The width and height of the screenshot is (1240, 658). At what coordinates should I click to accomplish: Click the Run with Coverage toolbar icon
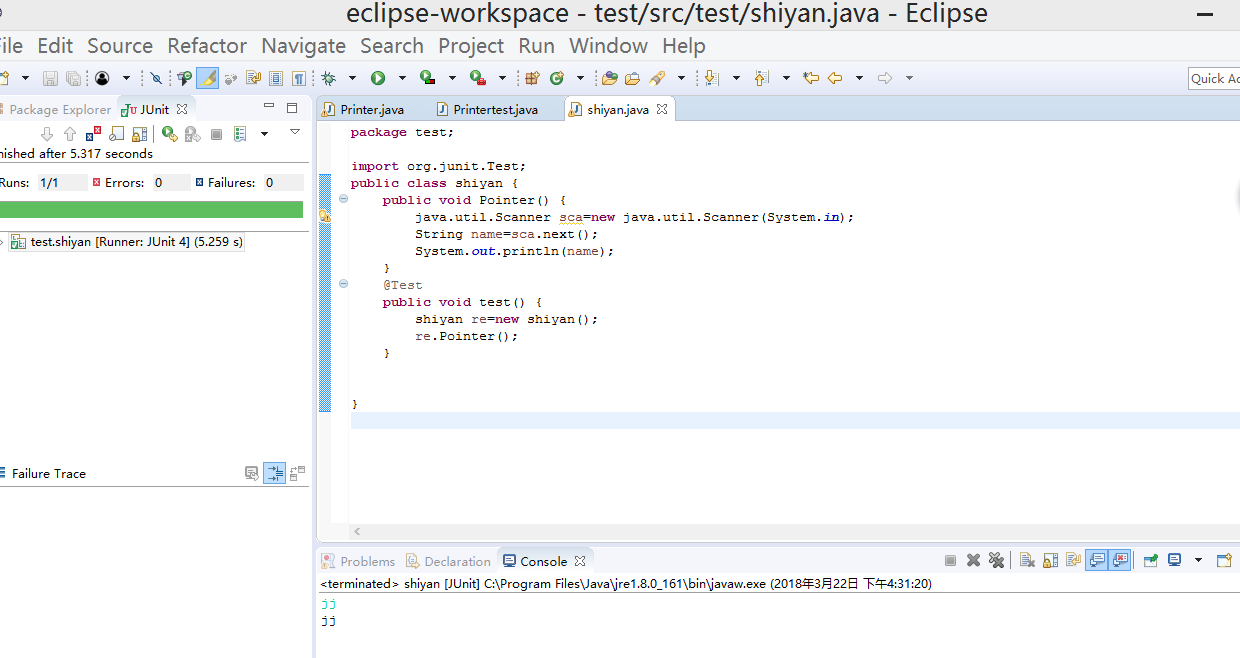tap(427, 78)
